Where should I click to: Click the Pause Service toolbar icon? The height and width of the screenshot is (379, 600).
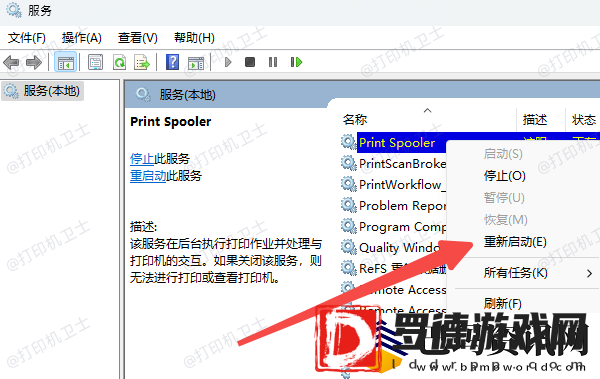[273, 62]
